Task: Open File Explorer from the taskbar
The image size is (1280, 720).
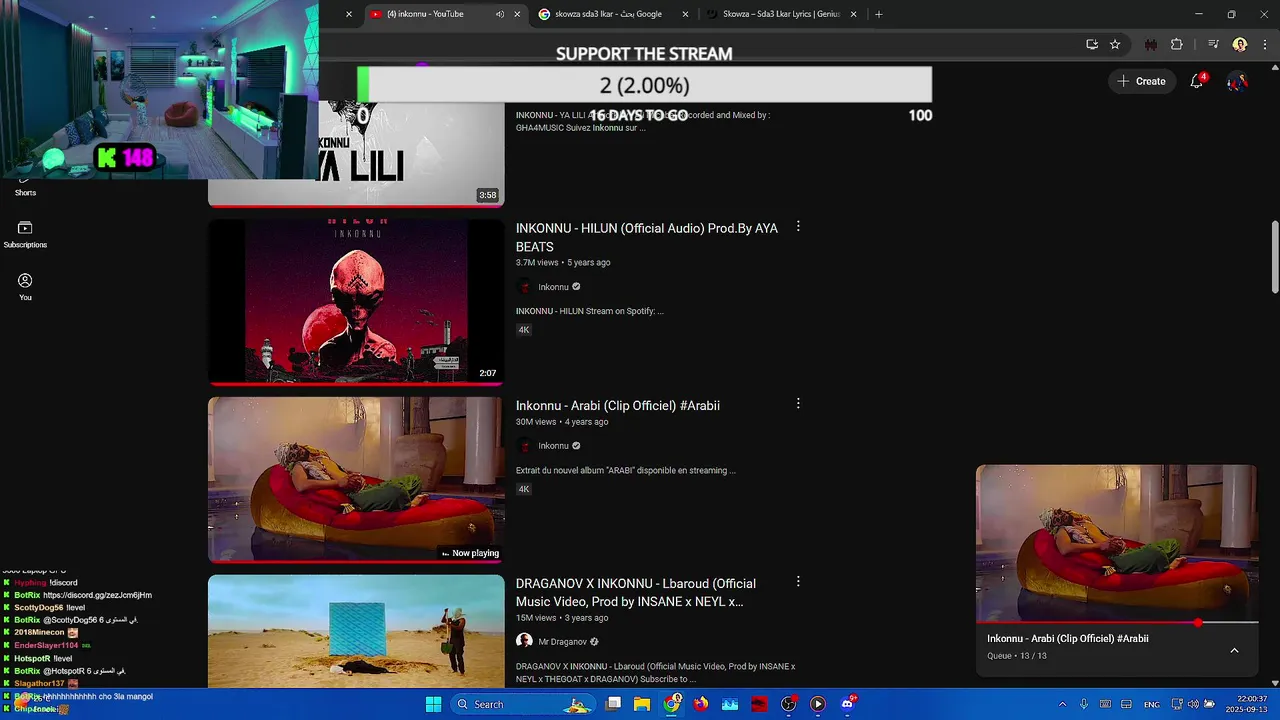Action: point(642,704)
